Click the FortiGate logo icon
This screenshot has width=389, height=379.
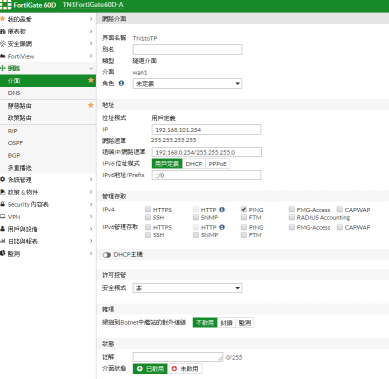pyautogui.click(x=6, y=5)
